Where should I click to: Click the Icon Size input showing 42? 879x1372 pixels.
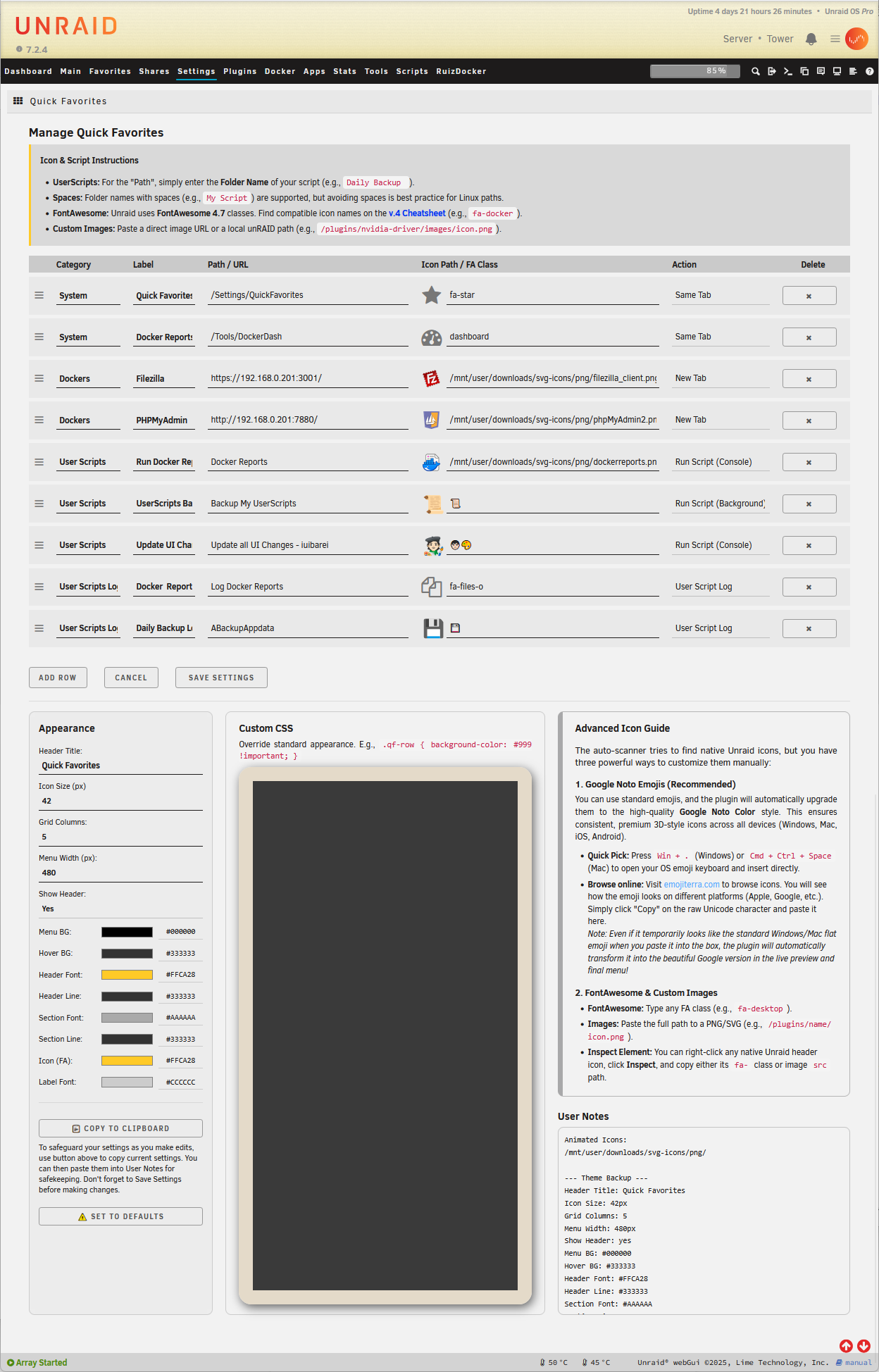pos(120,802)
